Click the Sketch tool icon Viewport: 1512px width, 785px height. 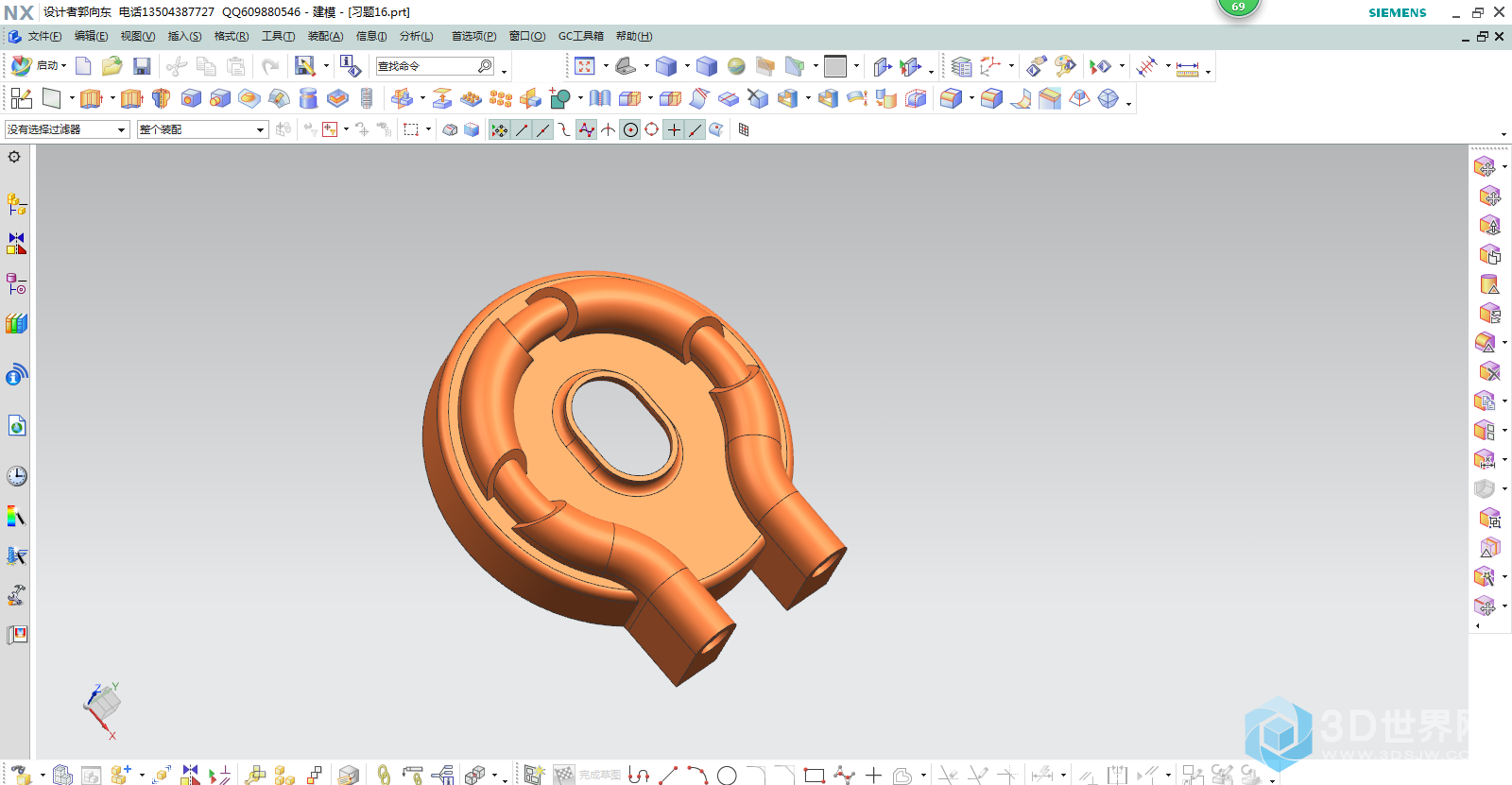click(x=22, y=98)
